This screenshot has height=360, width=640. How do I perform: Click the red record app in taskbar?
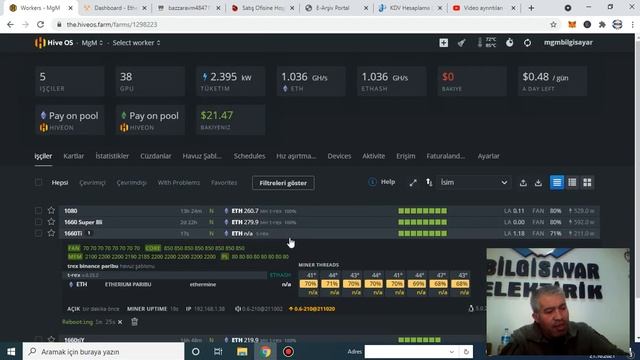pos(288,351)
